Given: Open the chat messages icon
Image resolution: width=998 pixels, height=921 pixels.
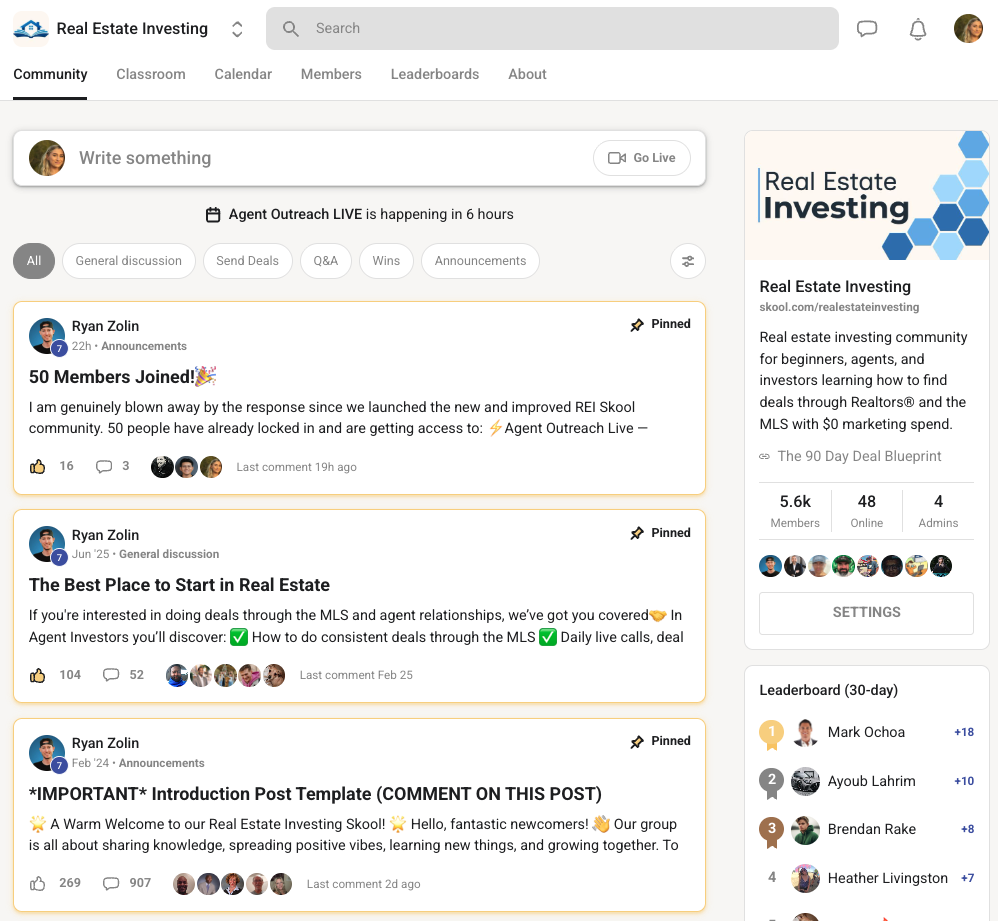Looking at the screenshot, I should coord(867,29).
